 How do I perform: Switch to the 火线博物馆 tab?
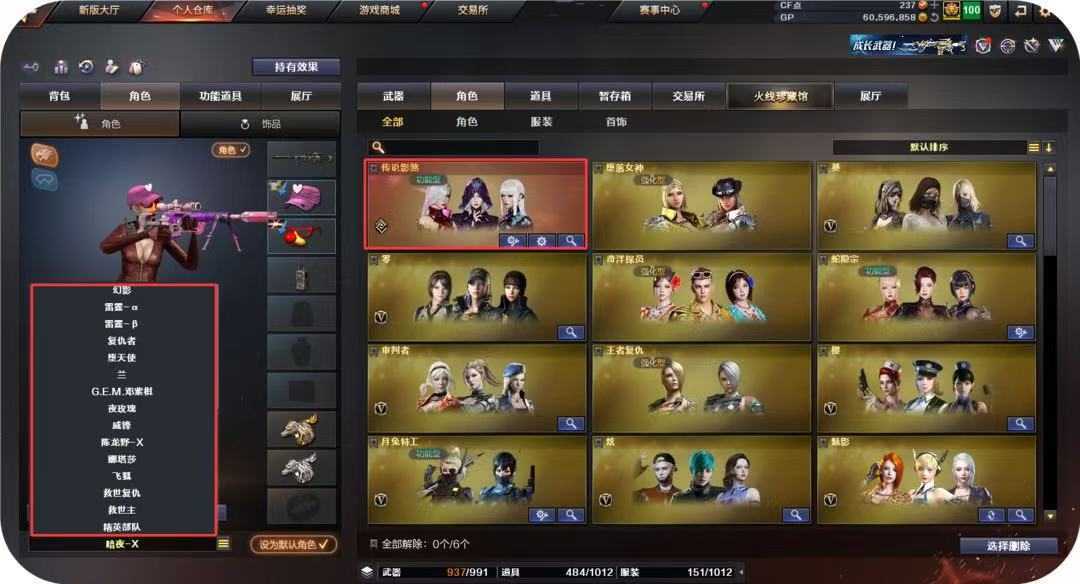click(x=780, y=96)
